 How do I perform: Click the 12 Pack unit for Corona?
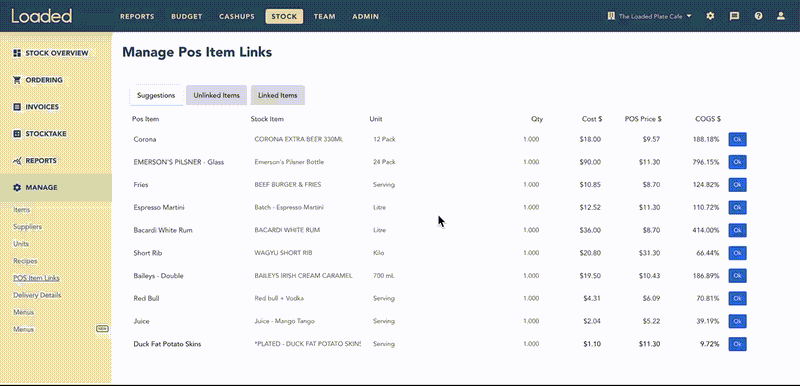point(384,139)
